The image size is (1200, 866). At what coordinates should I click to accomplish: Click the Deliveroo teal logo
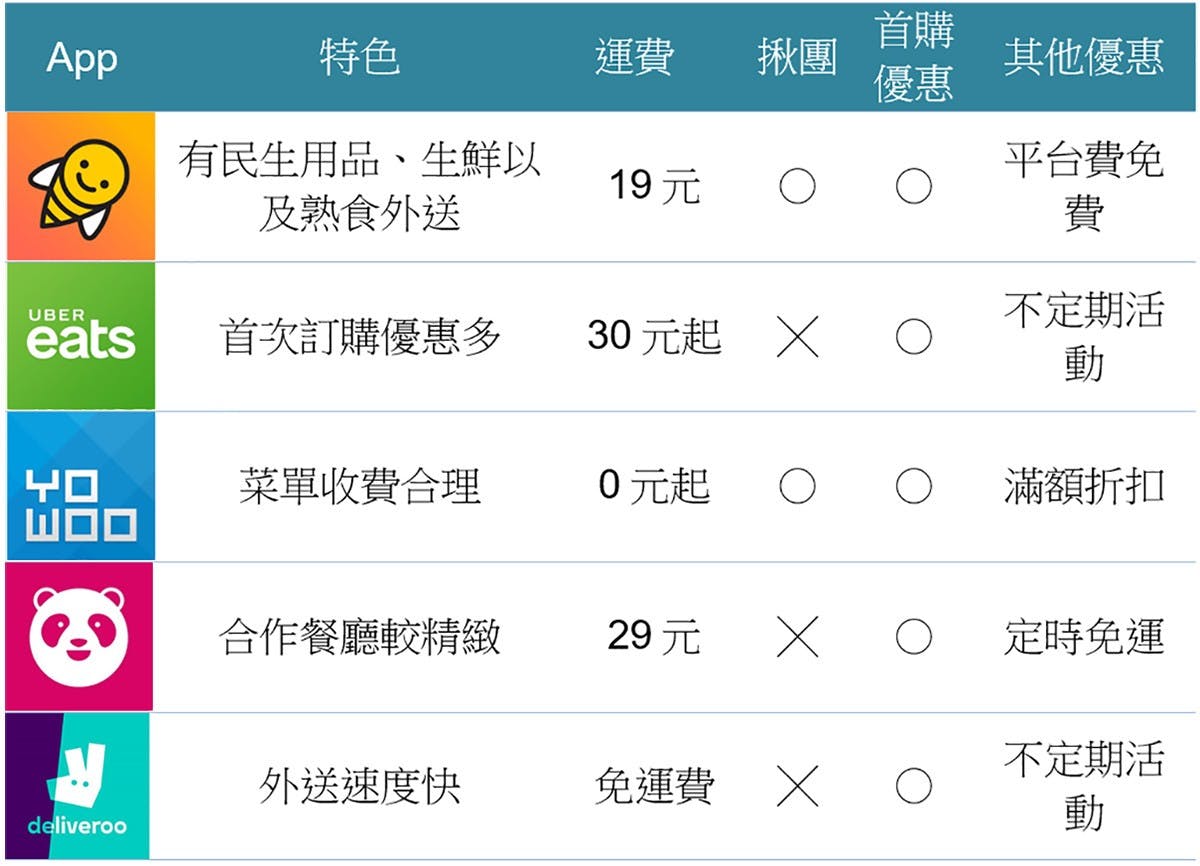point(77,785)
